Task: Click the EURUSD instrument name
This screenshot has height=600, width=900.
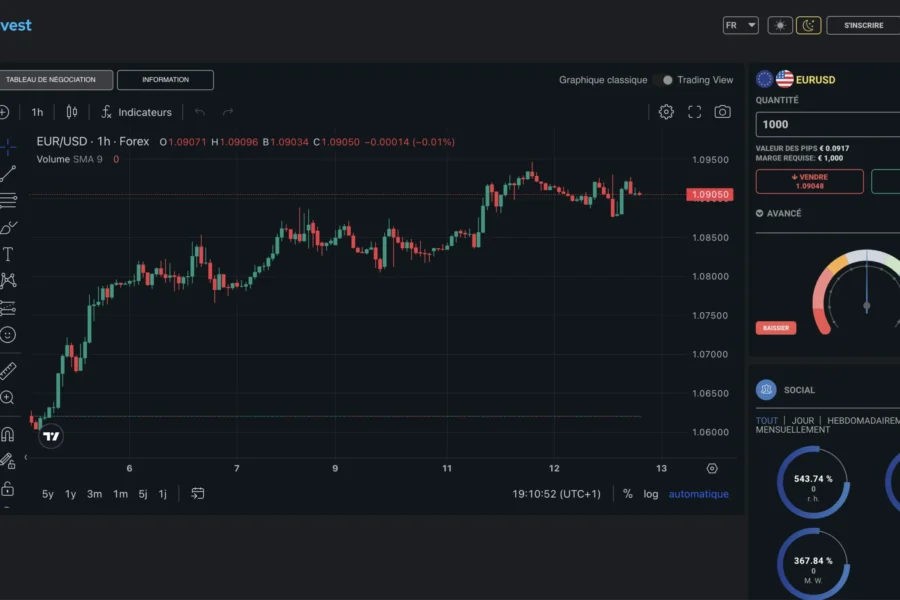Action: click(x=815, y=80)
